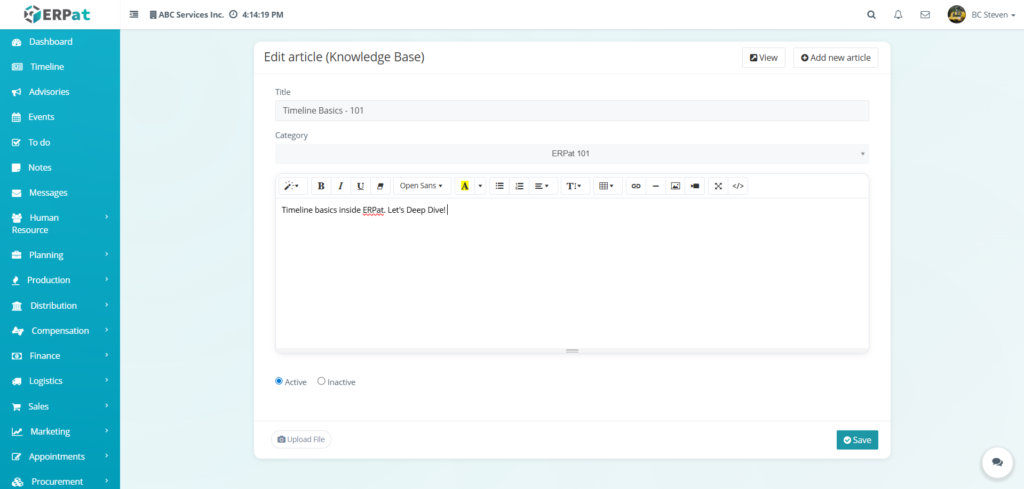Open the insert table dropdown
Screen dimensions: 1024x489
(x=607, y=186)
